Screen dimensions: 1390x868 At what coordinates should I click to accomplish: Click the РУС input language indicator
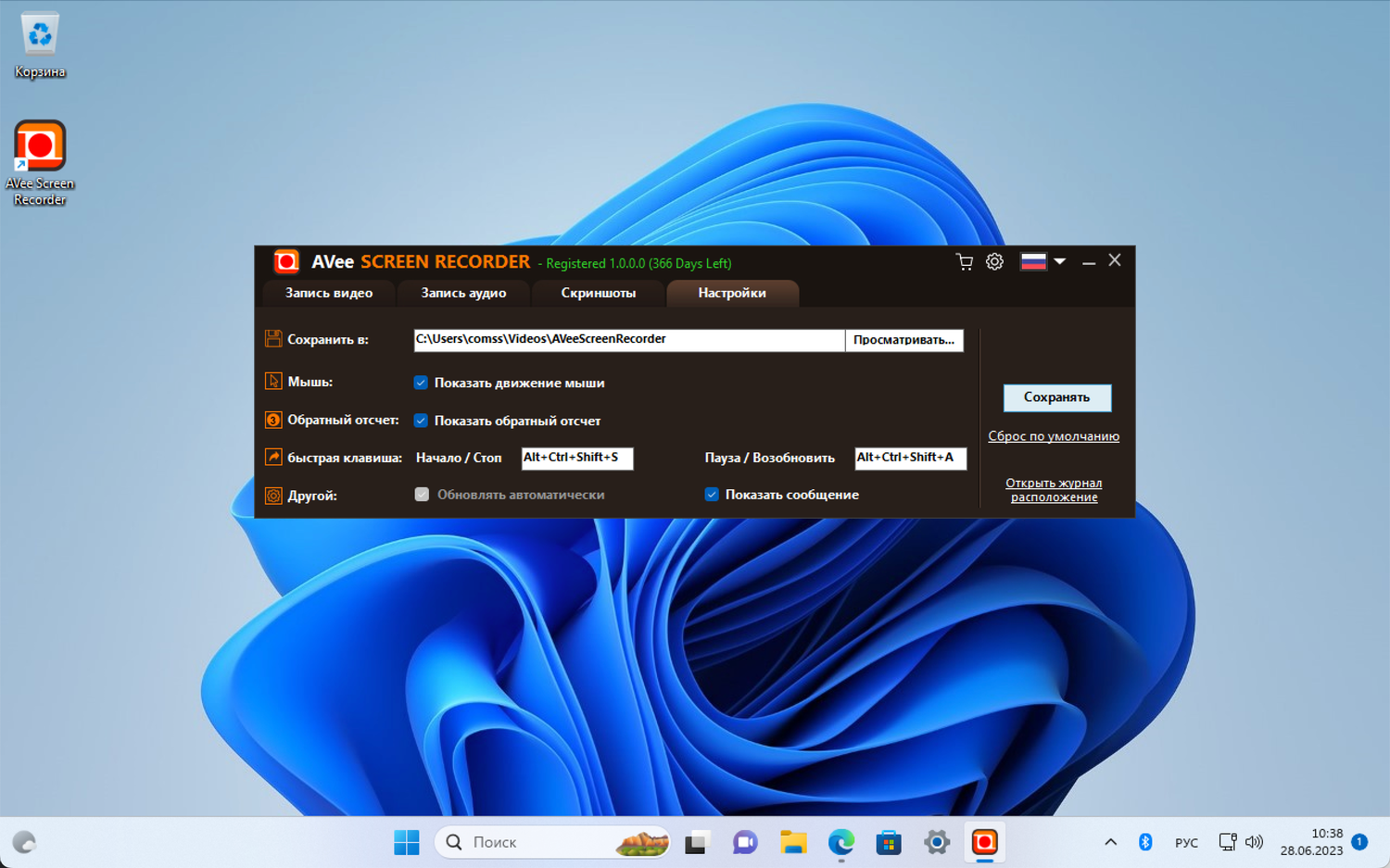[1186, 843]
